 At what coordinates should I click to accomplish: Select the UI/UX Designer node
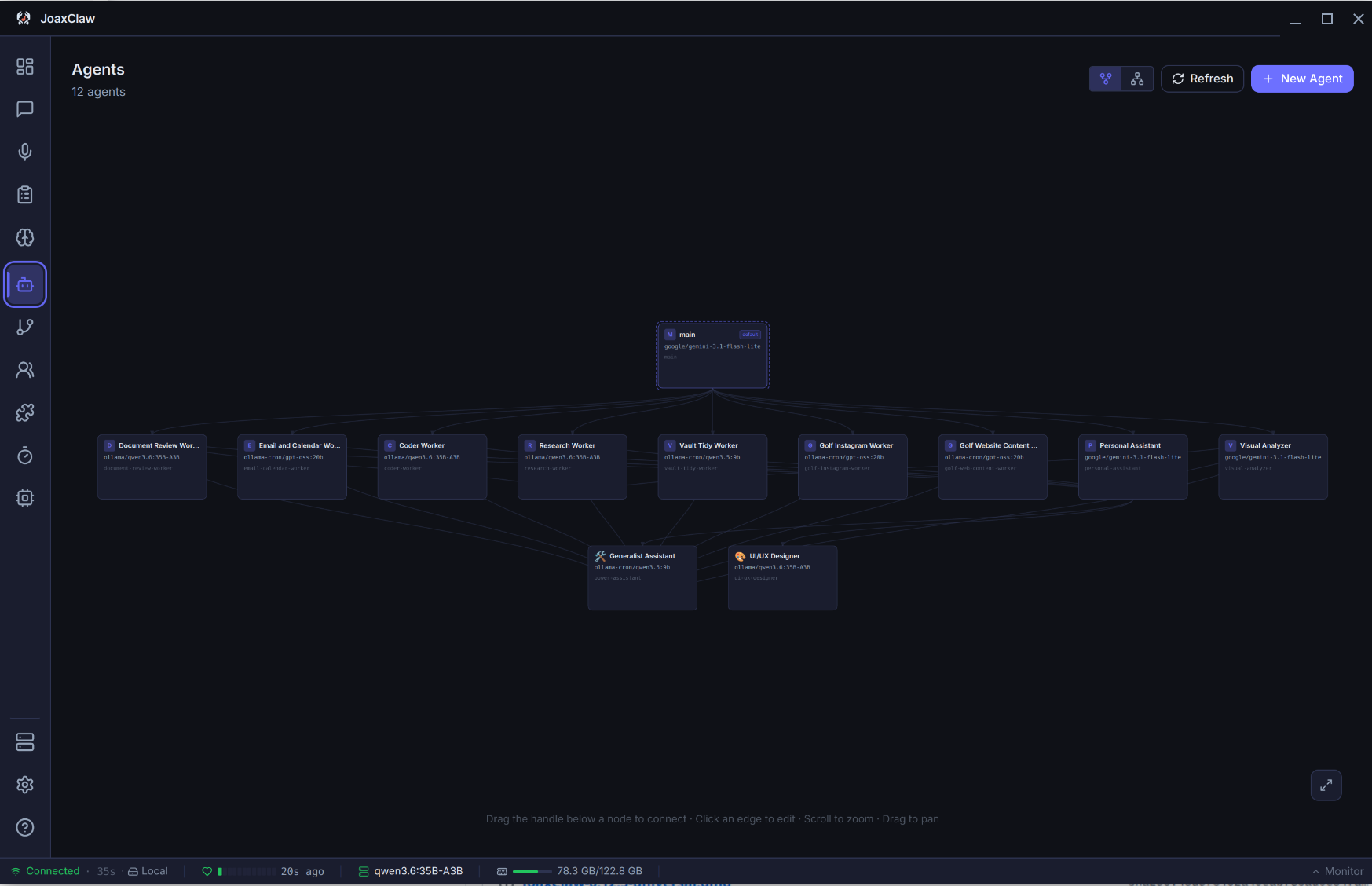(783, 577)
